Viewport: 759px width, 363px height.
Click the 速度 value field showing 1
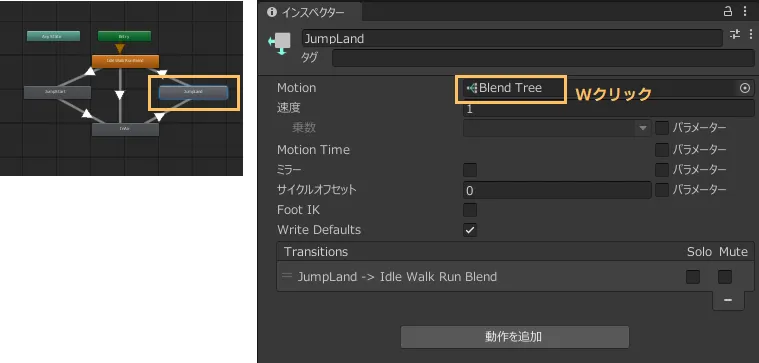click(608, 108)
